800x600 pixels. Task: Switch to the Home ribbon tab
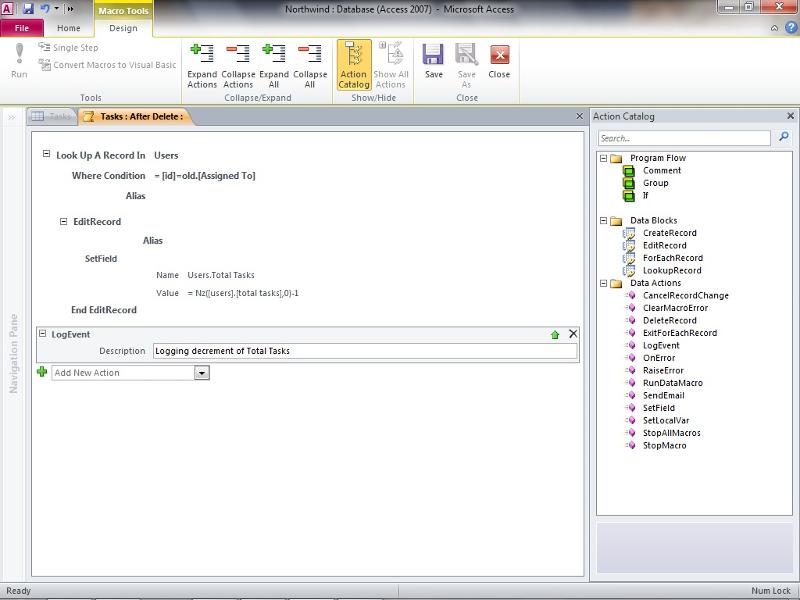(68, 28)
